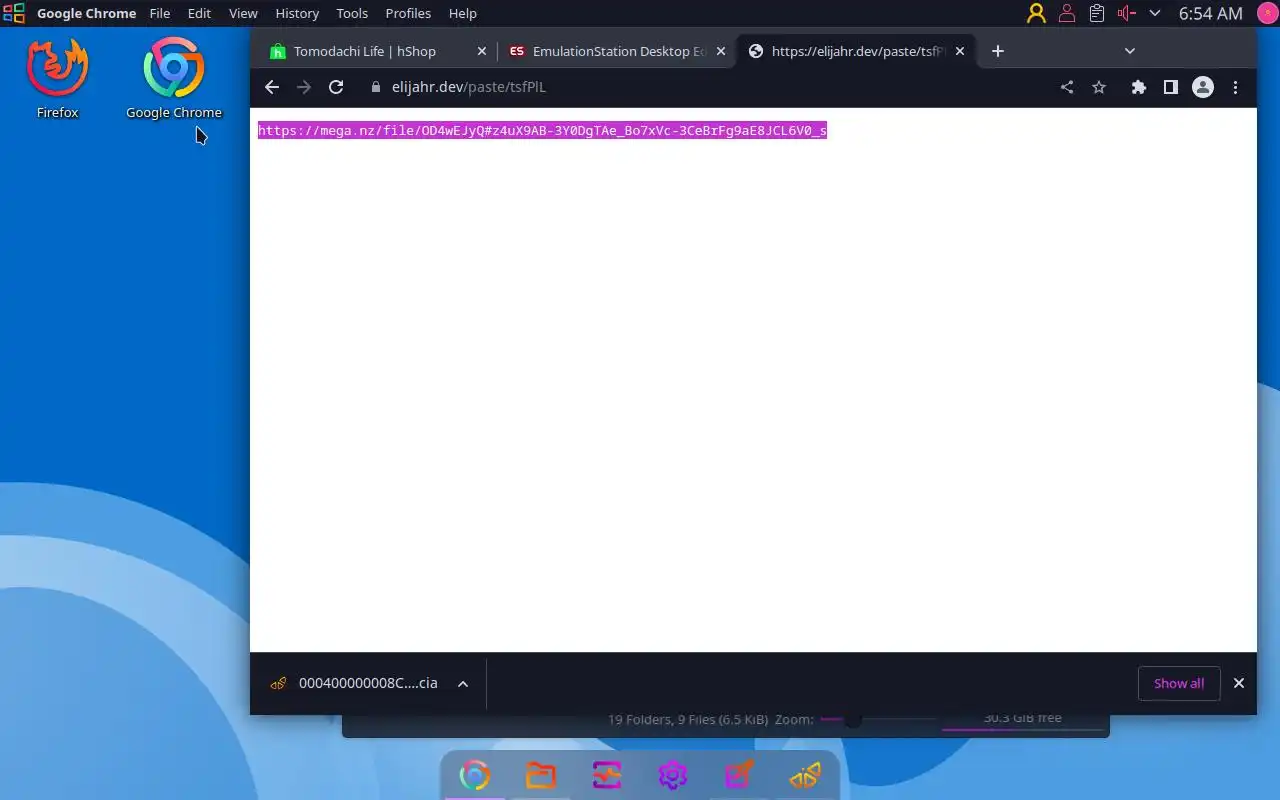1280x800 pixels.
Task: Click the 30.3 GiB free space bar
Action: coord(1022,719)
